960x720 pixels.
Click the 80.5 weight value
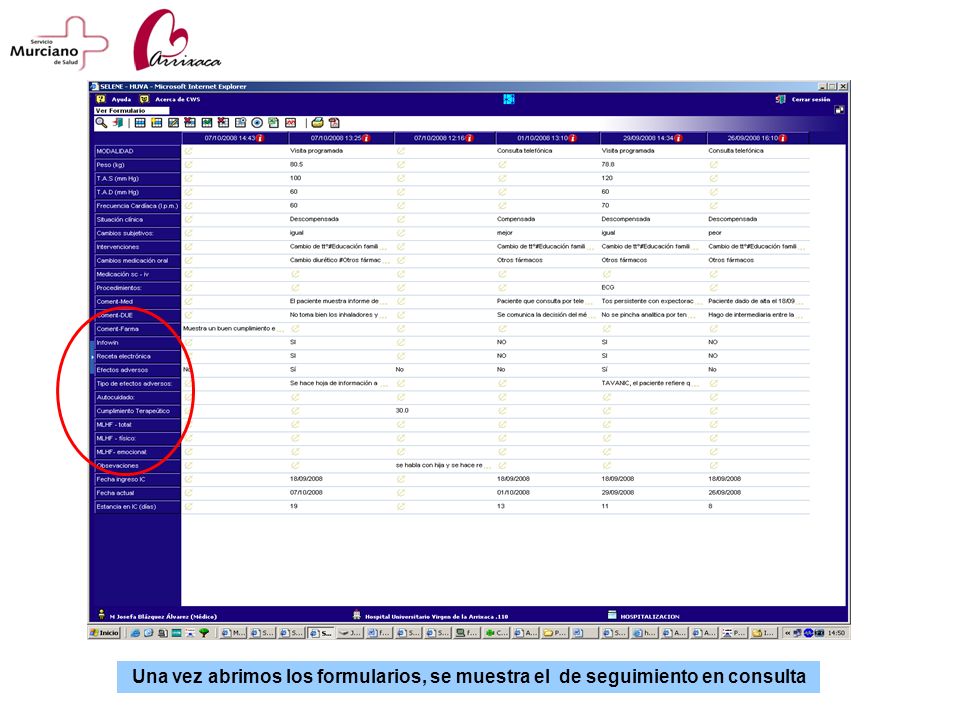296,165
